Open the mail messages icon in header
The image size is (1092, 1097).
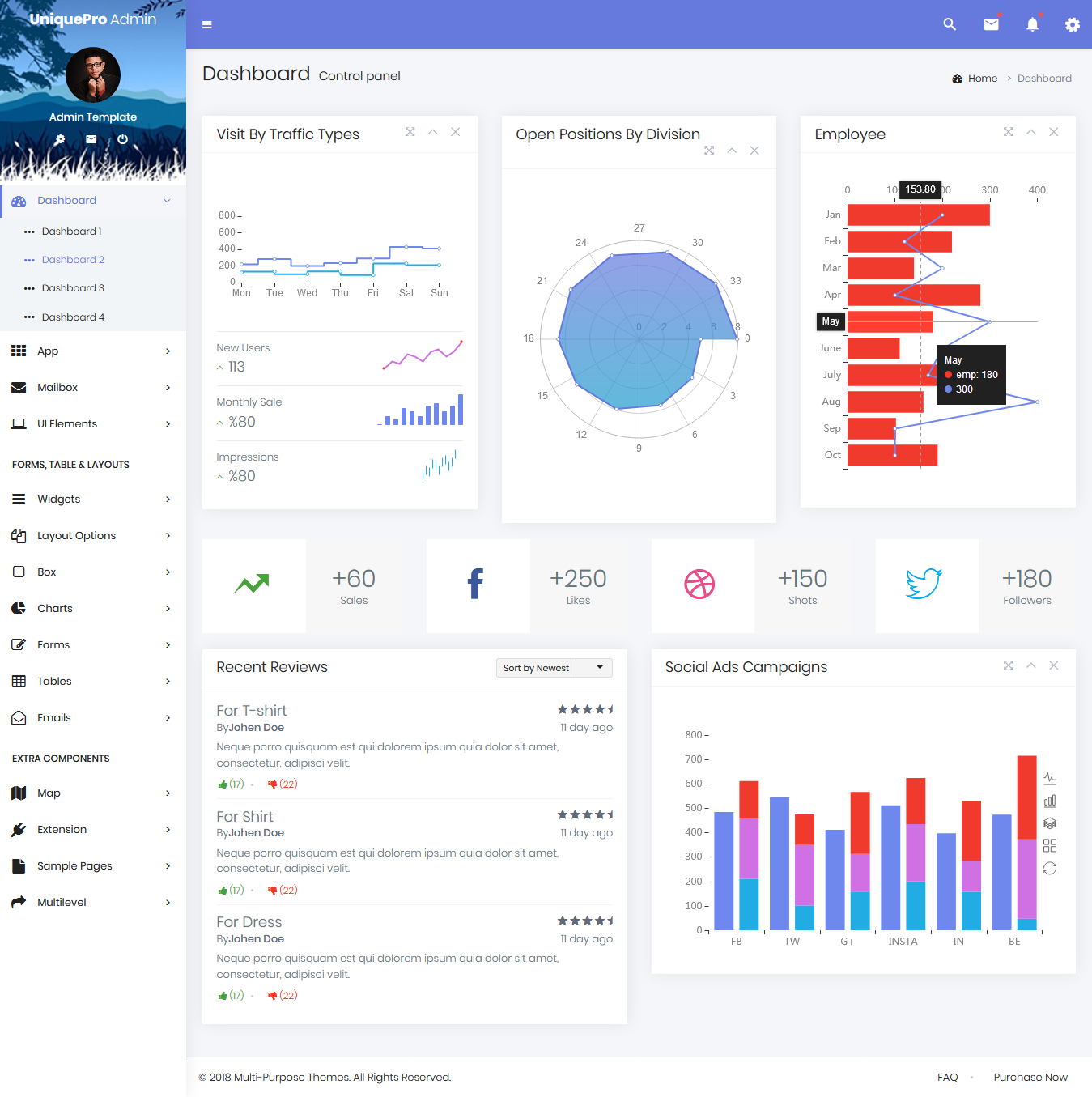[x=991, y=24]
